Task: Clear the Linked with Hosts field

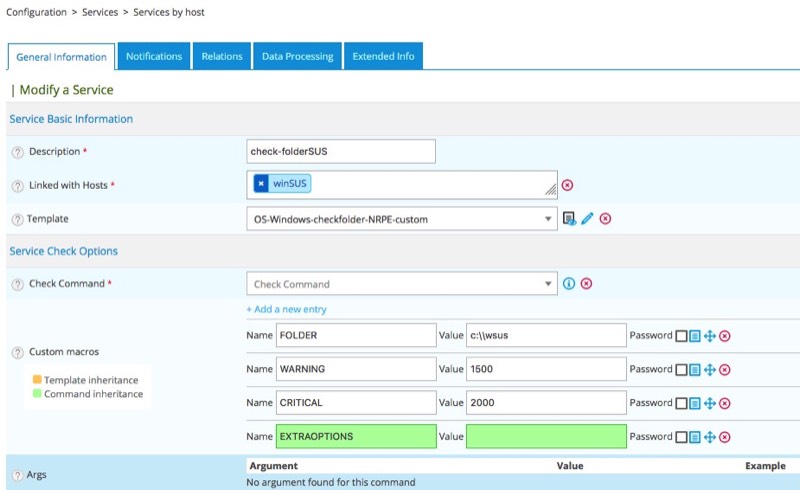Action: pos(567,185)
